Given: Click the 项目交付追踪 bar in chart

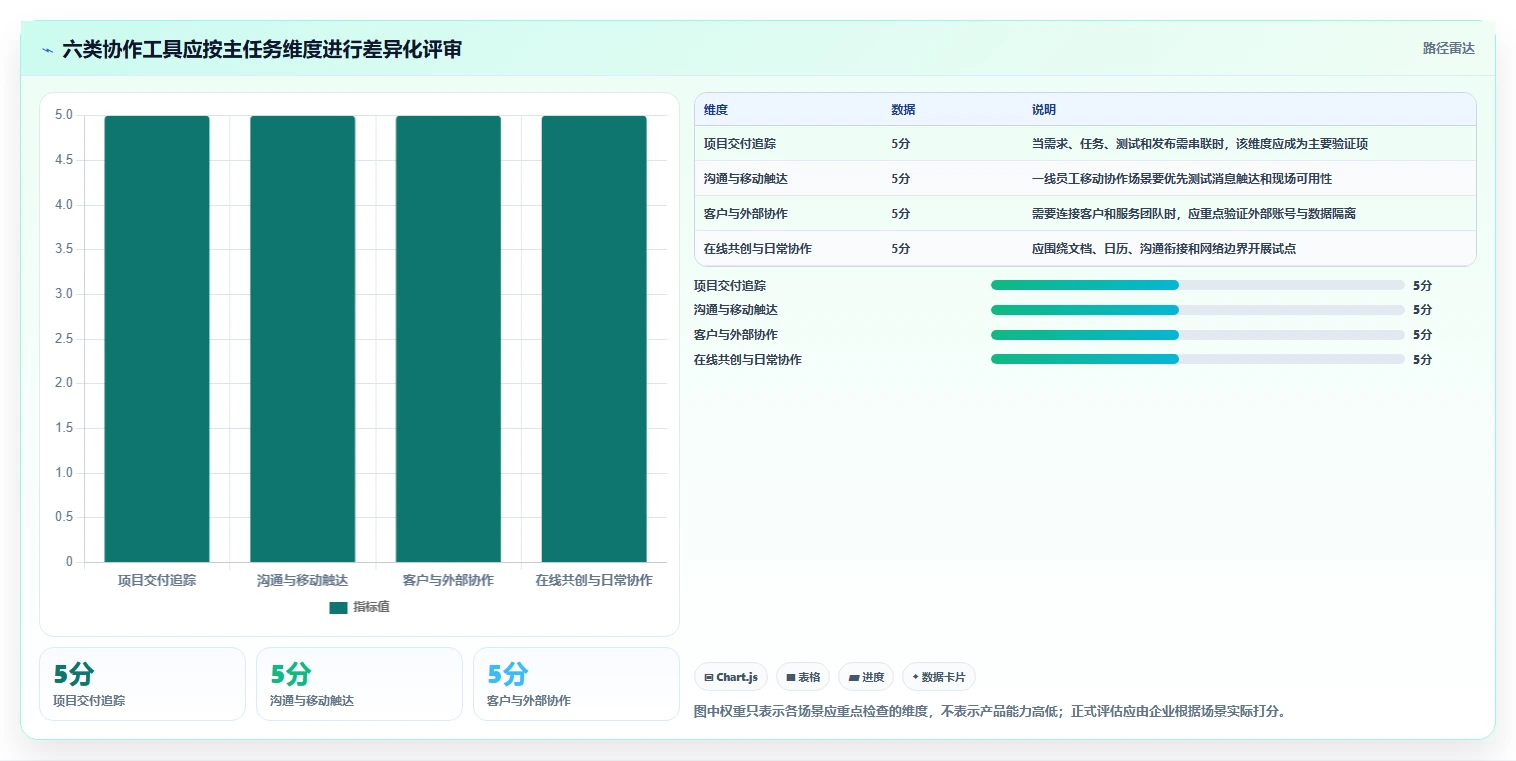Looking at the screenshot, I should coord(157,339).
